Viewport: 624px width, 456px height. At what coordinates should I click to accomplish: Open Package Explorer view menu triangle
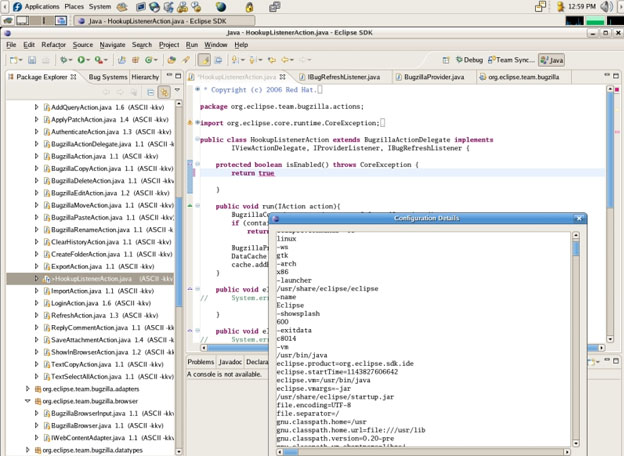177,90
